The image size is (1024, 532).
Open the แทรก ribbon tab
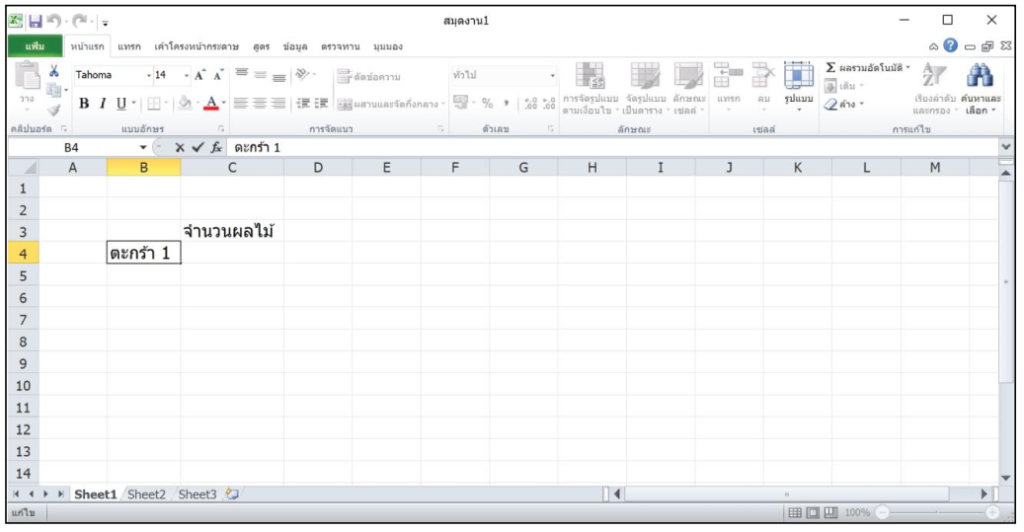click(x=128, y=47)
